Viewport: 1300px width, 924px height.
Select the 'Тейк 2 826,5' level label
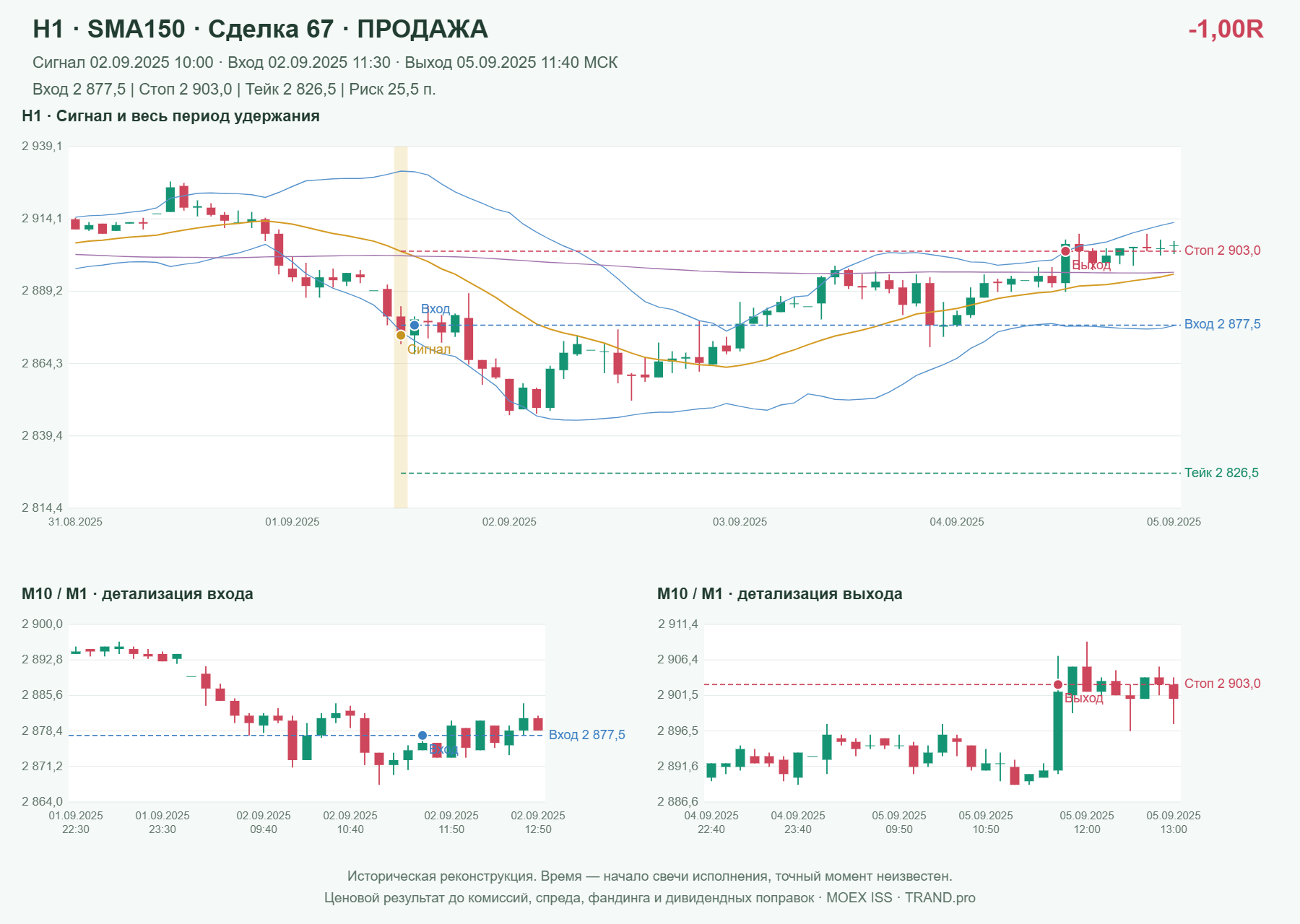[x=1221, y=473]
